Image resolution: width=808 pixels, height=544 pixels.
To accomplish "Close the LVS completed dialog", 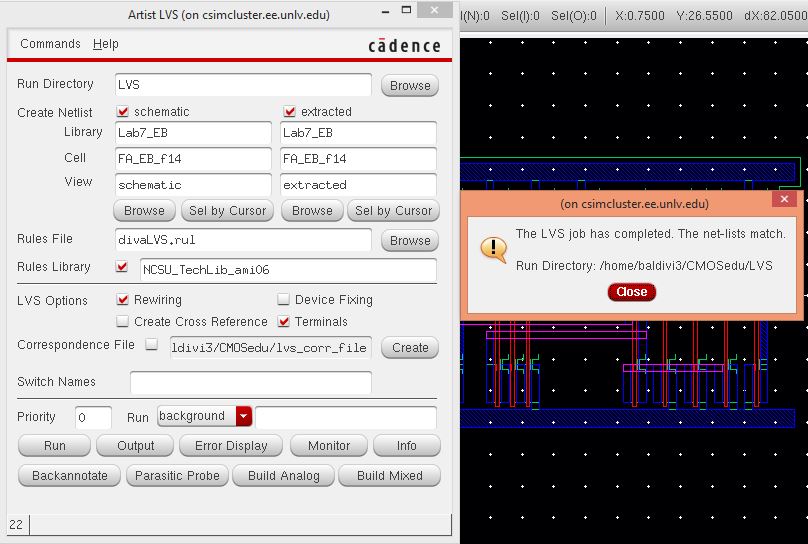I will coord(631,292).
